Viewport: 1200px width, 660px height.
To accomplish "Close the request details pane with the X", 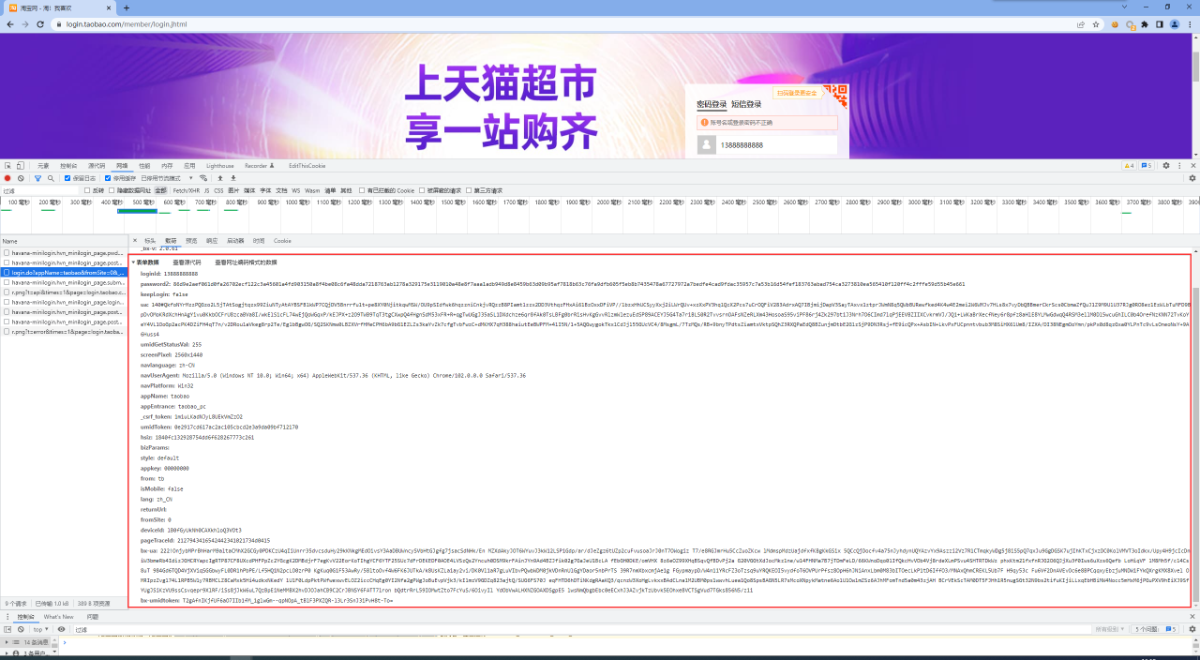I will [135, 240].
